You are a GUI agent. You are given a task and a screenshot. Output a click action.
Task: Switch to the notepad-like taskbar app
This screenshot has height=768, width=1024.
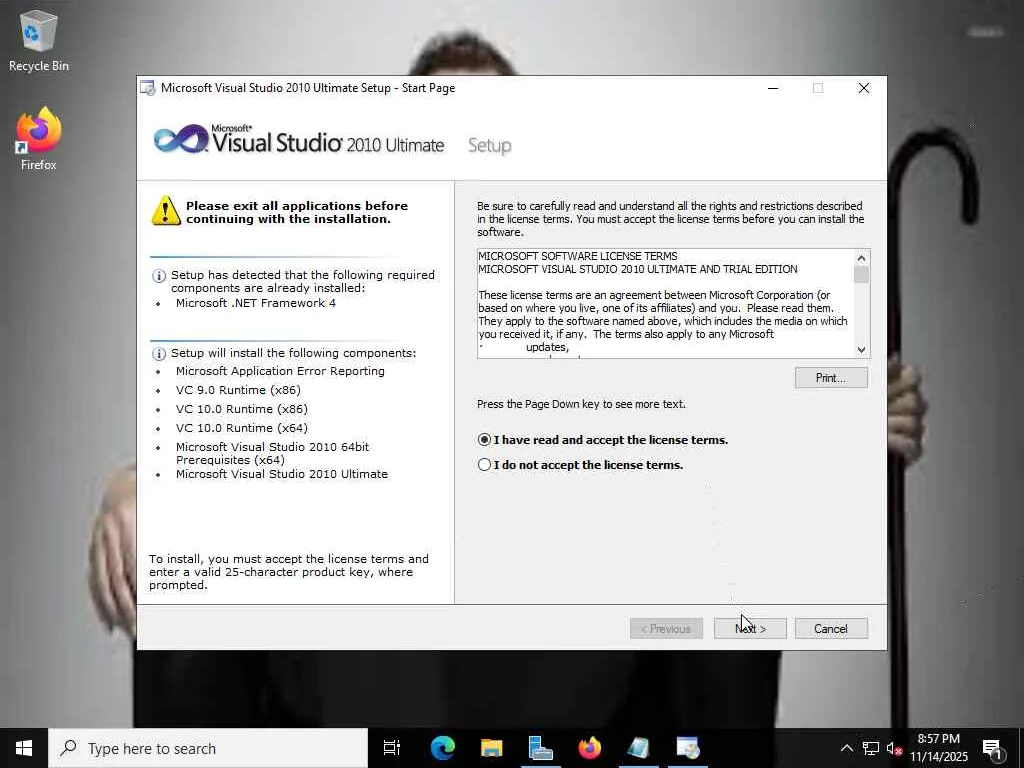click(x=638, y=748)
